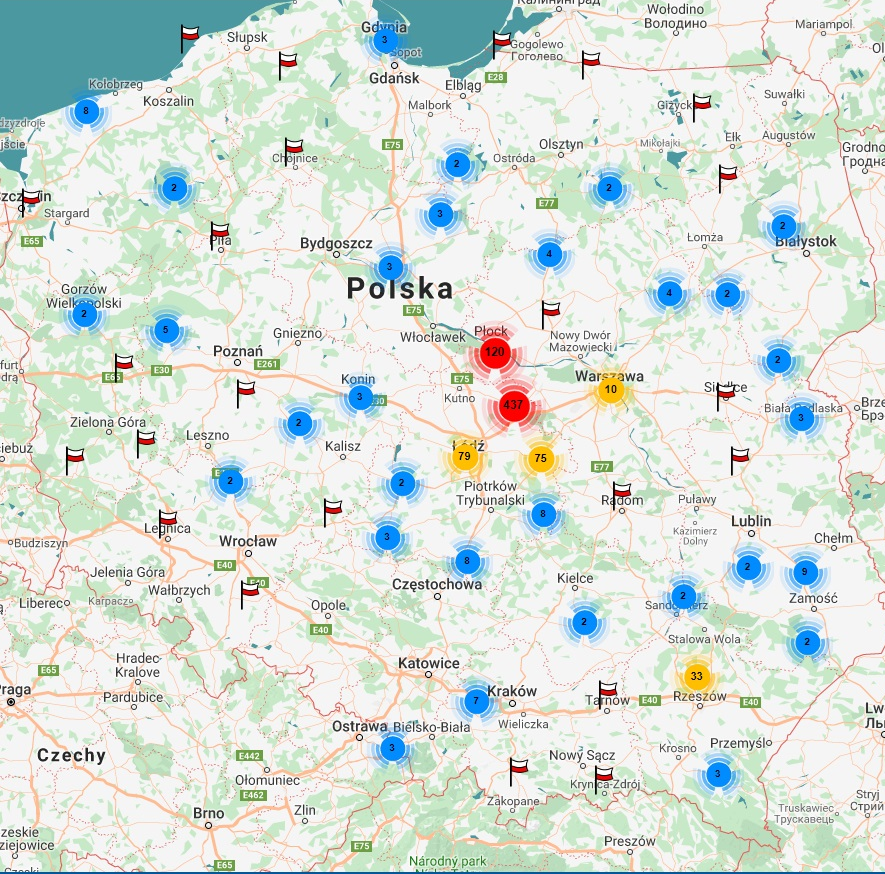Click the blue 3 cluster near Ostrawa

[x=392, y=749]
